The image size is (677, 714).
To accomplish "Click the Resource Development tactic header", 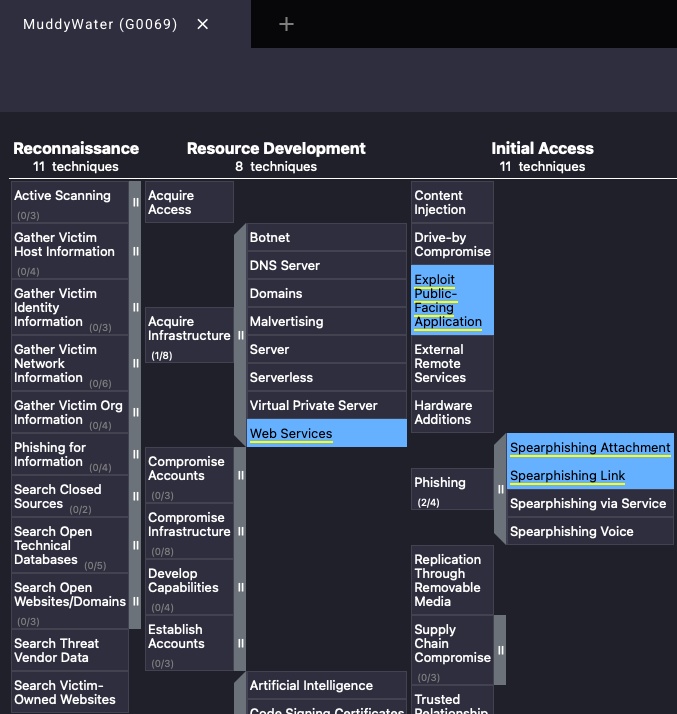I will 276,148.
